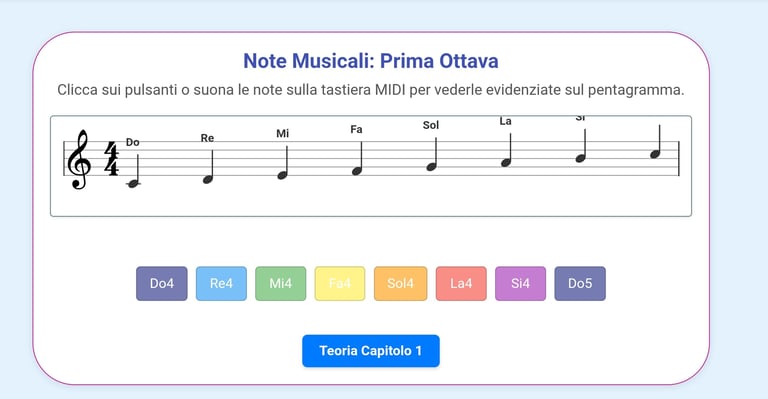The image size is (768, 399).
Task: Click the treble clef symbol on the staff
Action: point(78,160)
